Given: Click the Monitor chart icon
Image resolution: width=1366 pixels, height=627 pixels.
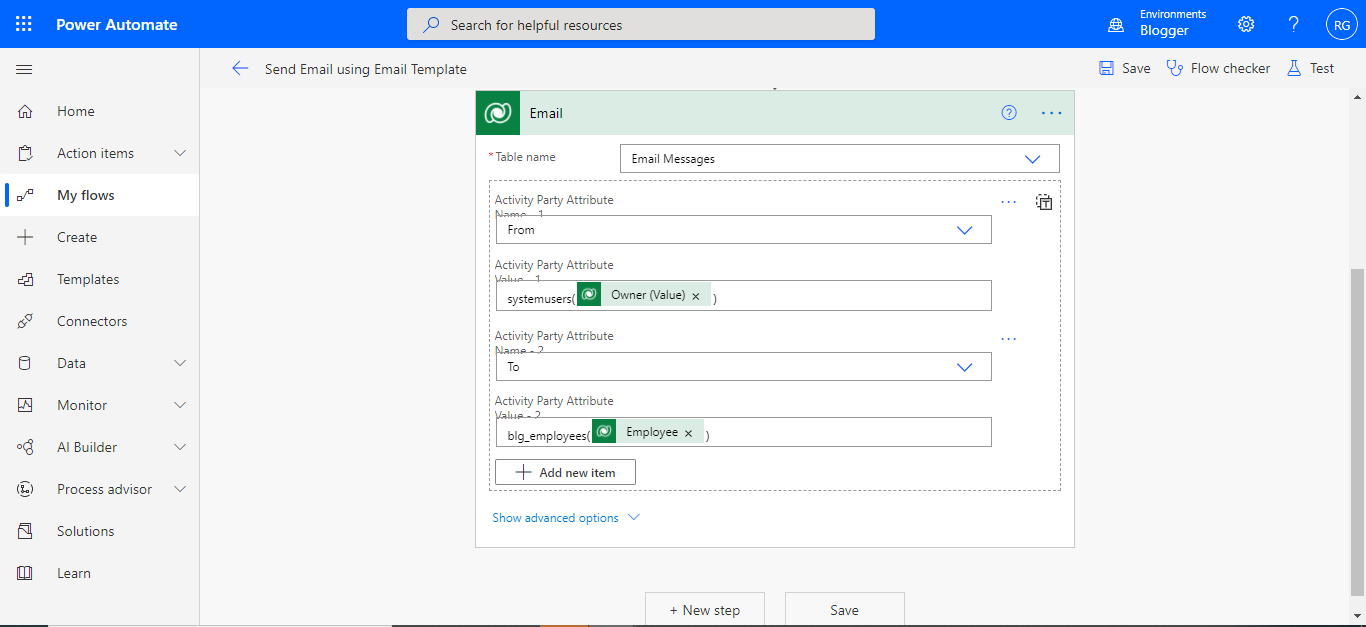Looking at the screenshot, I should (25, 405).
